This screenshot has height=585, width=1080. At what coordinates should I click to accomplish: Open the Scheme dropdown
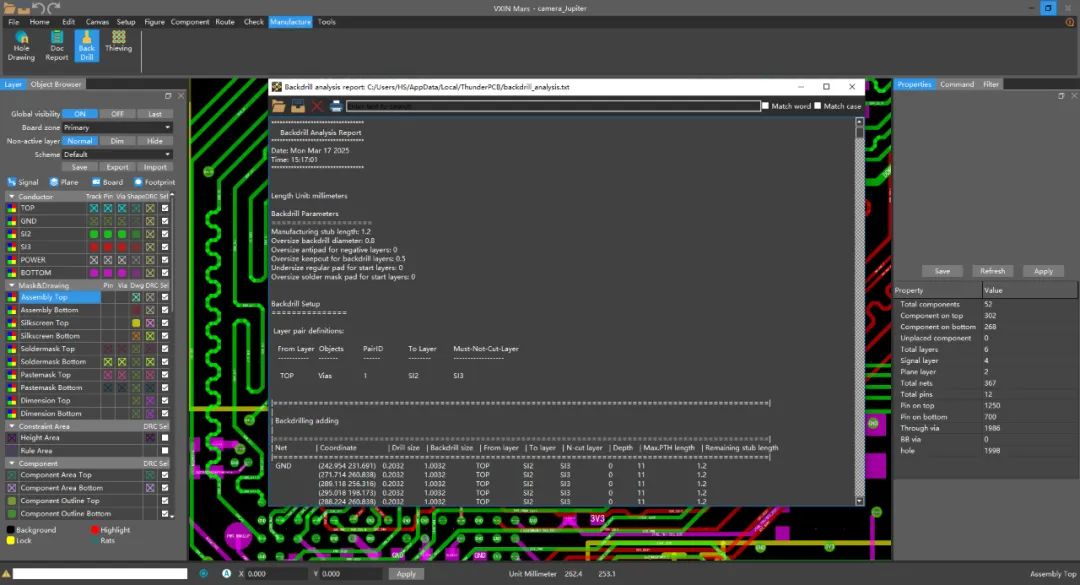116,155
